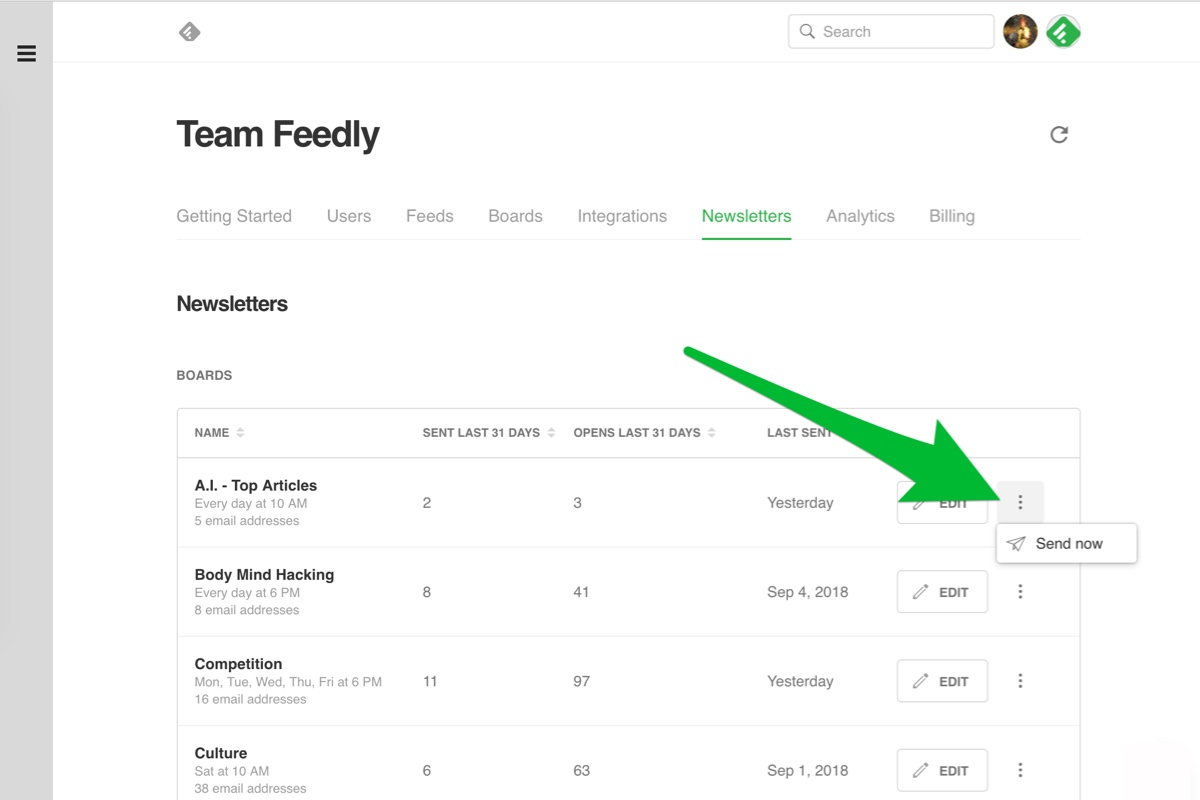Open the Users tab
The width and height of the screenshot is (1200, 800).
349,216
